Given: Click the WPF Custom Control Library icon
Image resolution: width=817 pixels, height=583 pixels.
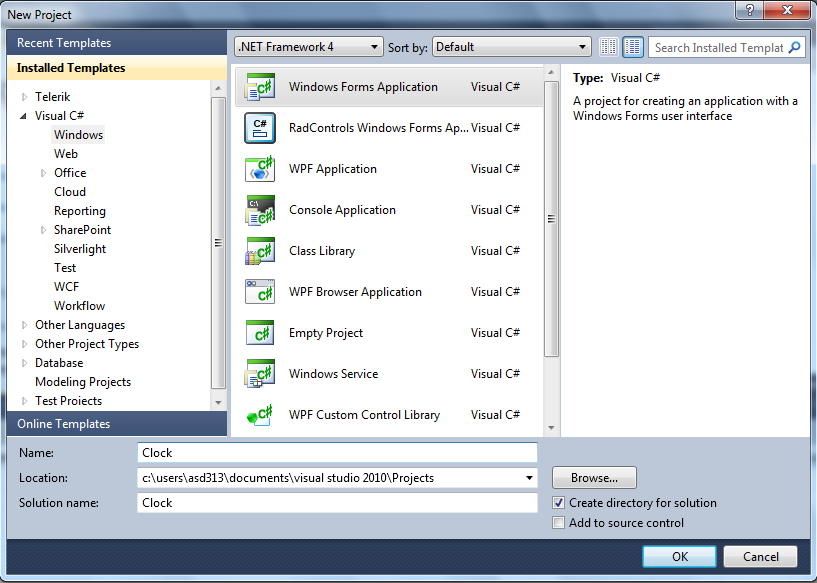Looking at the screenshot, I should pyautogui.click(x=259, y=415).
